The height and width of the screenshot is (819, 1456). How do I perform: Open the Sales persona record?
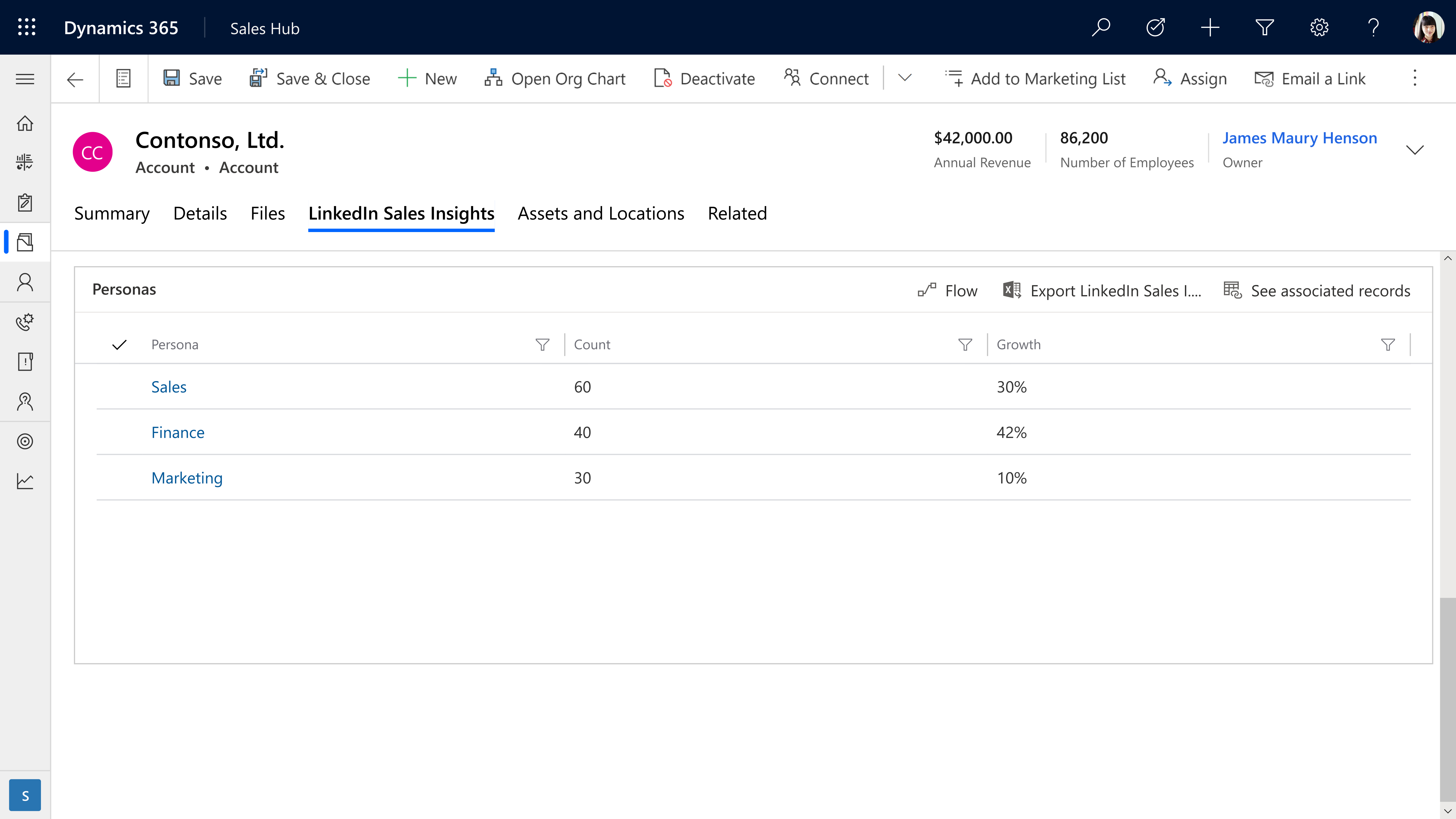(168, 387)
